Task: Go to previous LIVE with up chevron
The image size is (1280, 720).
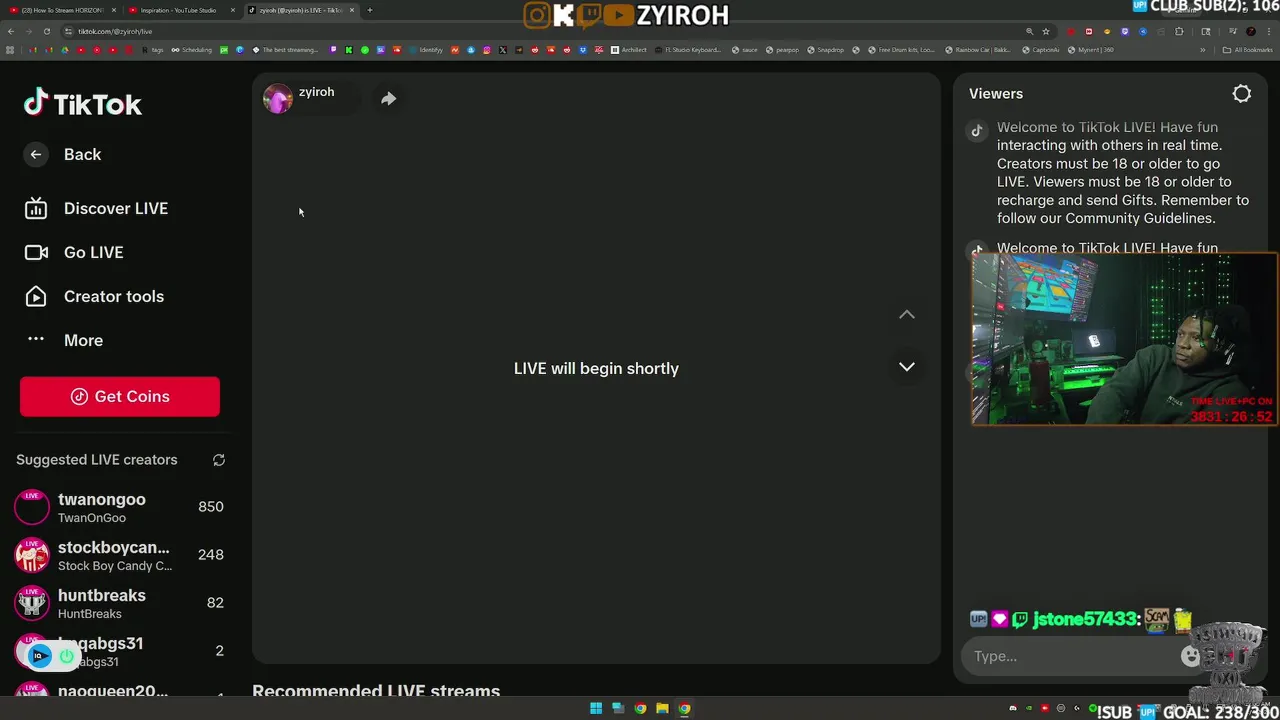Action: tap(907, 314)
